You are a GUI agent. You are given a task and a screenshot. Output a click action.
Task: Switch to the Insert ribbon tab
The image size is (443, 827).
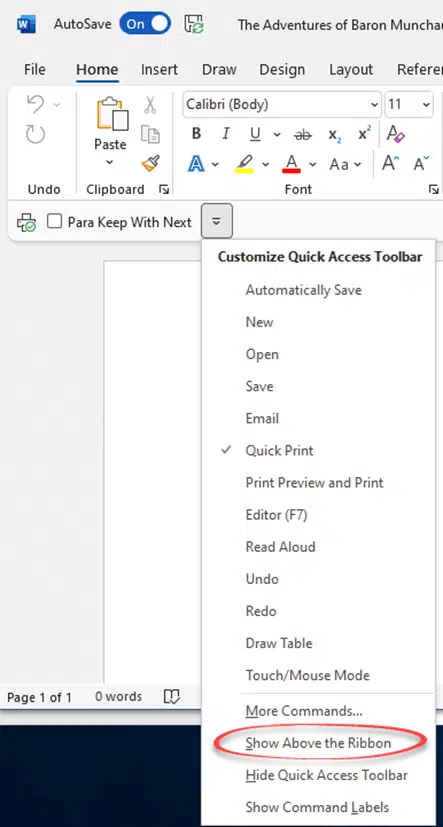(x=159, y=70)
